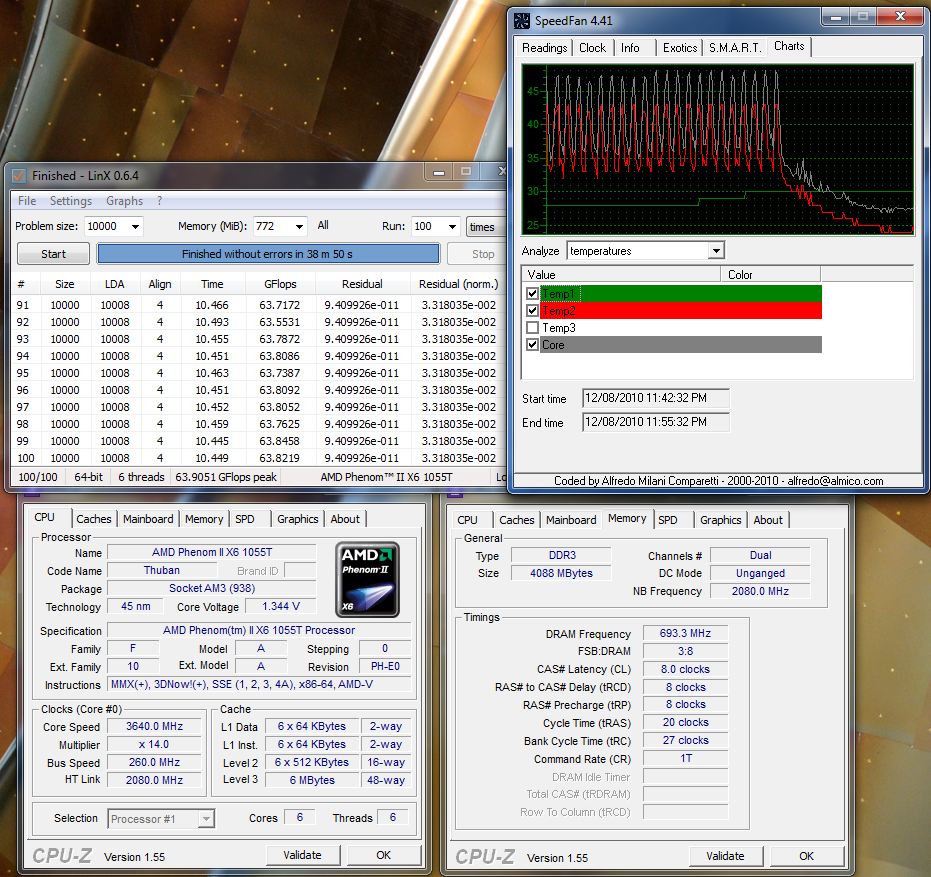Open the Problem size dropdown in LinX

click(x=135, y=227)
